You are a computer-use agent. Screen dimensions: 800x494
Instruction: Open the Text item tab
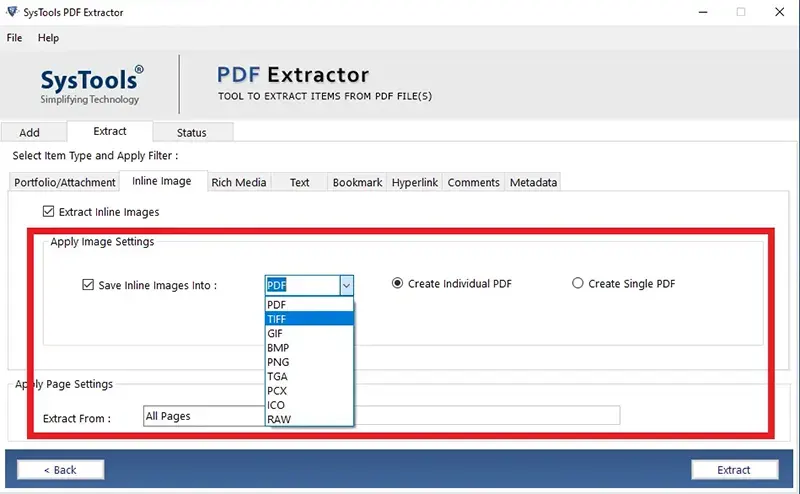coord(299,182)
